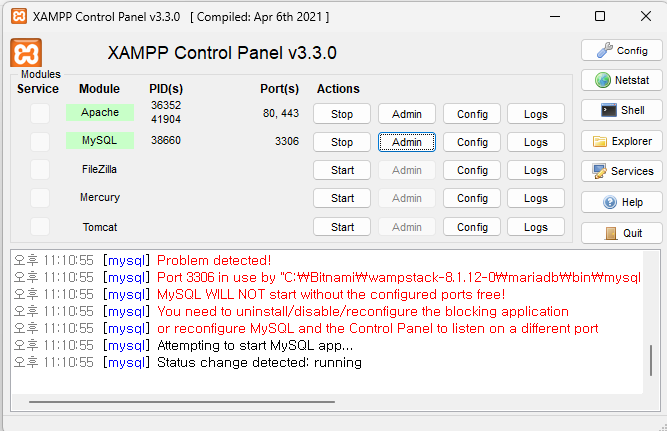Click the 'Attempting to start MySQL app...' line
This screenshot has width=667, height=431.
tap(255, 345)
